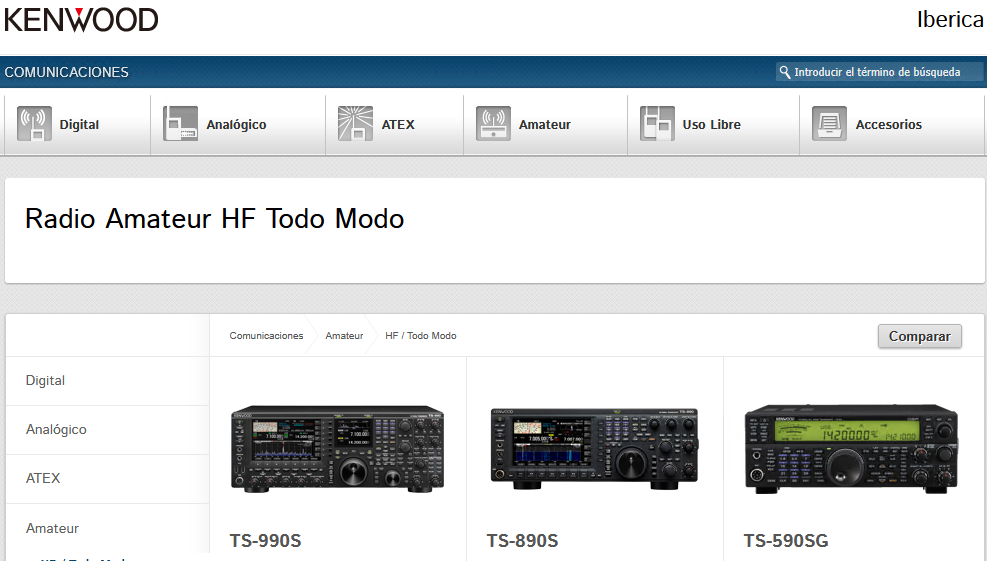This screenshot has width=987, height=561.
Task: Click the Uso Libre handheld icon
Action: point(657,125)
